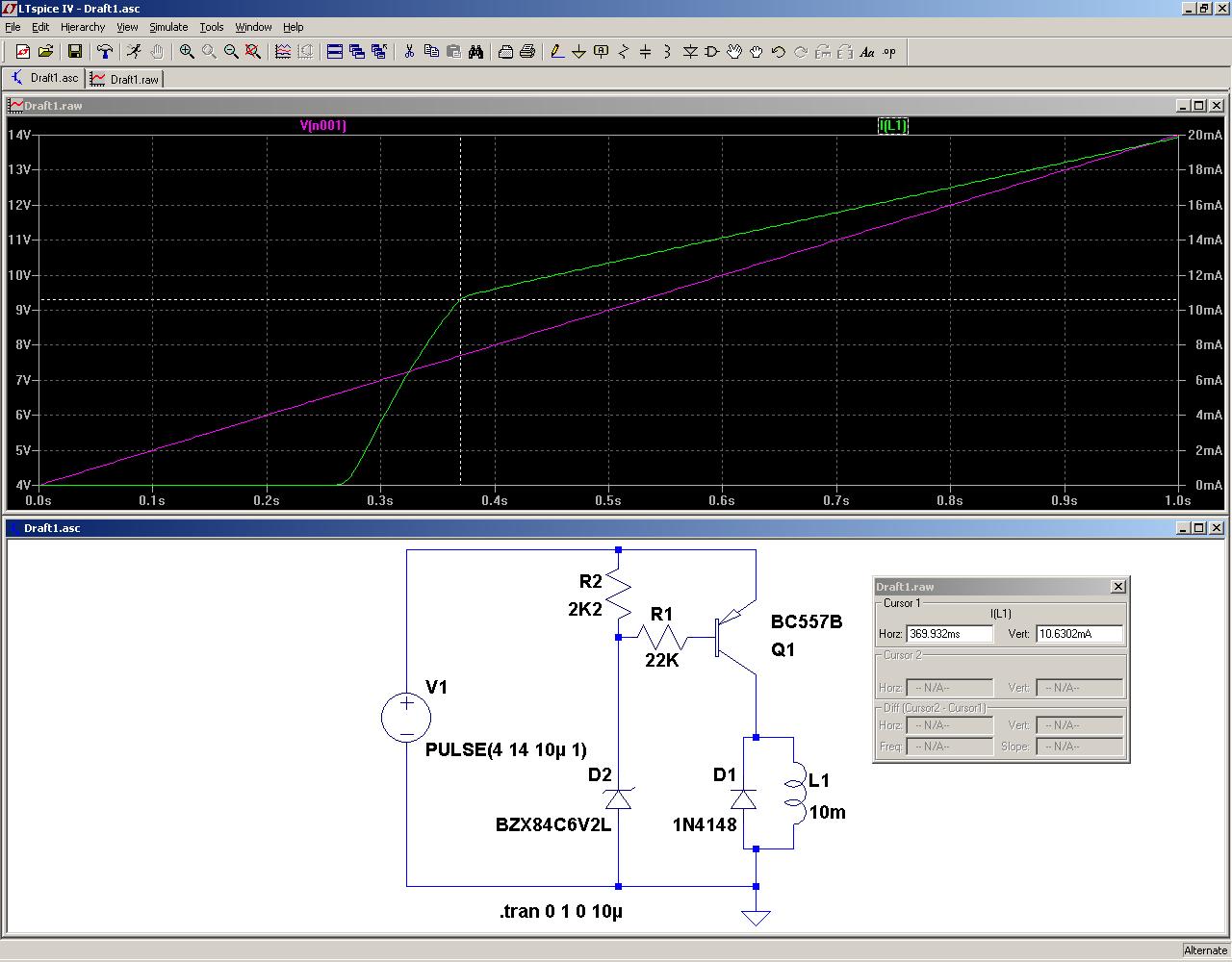Close the Draft1.raw cursor dialog
Image resolution: width=1232 pixels, height=962 pixels.
point(1117,586)
